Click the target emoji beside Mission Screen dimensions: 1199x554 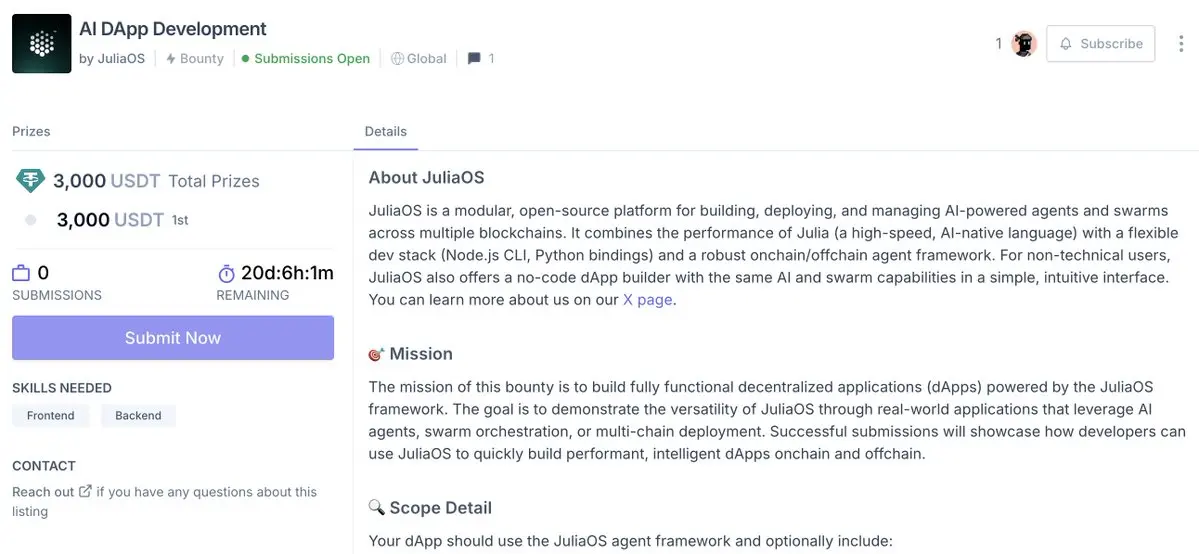tap(376, 354)
